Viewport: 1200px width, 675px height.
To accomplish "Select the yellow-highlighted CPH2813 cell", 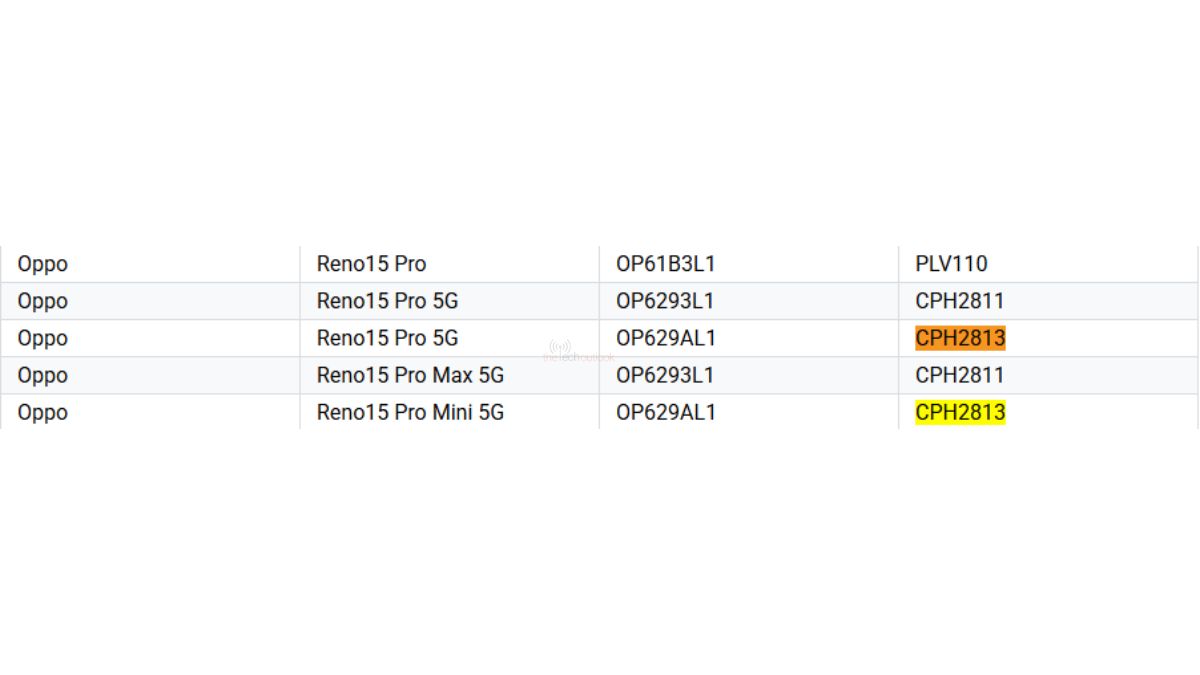I will tap(960, 412).
